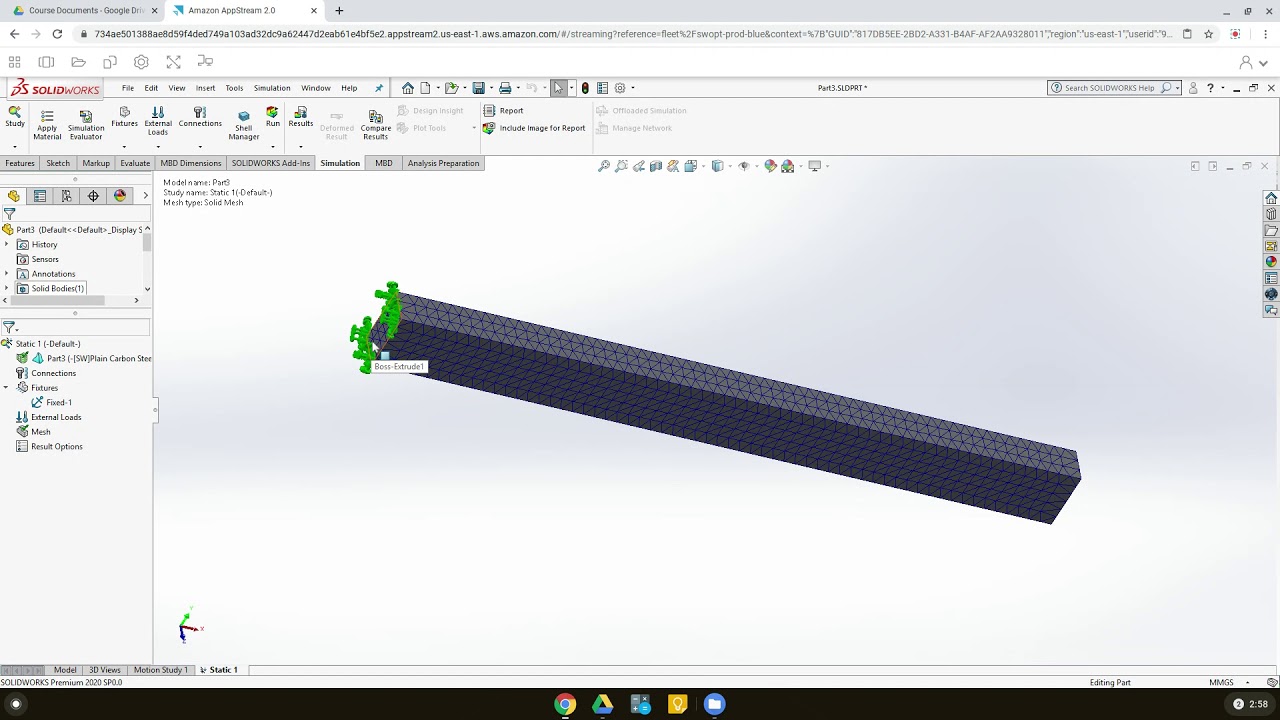Click the Section View icon

point(656,166)
